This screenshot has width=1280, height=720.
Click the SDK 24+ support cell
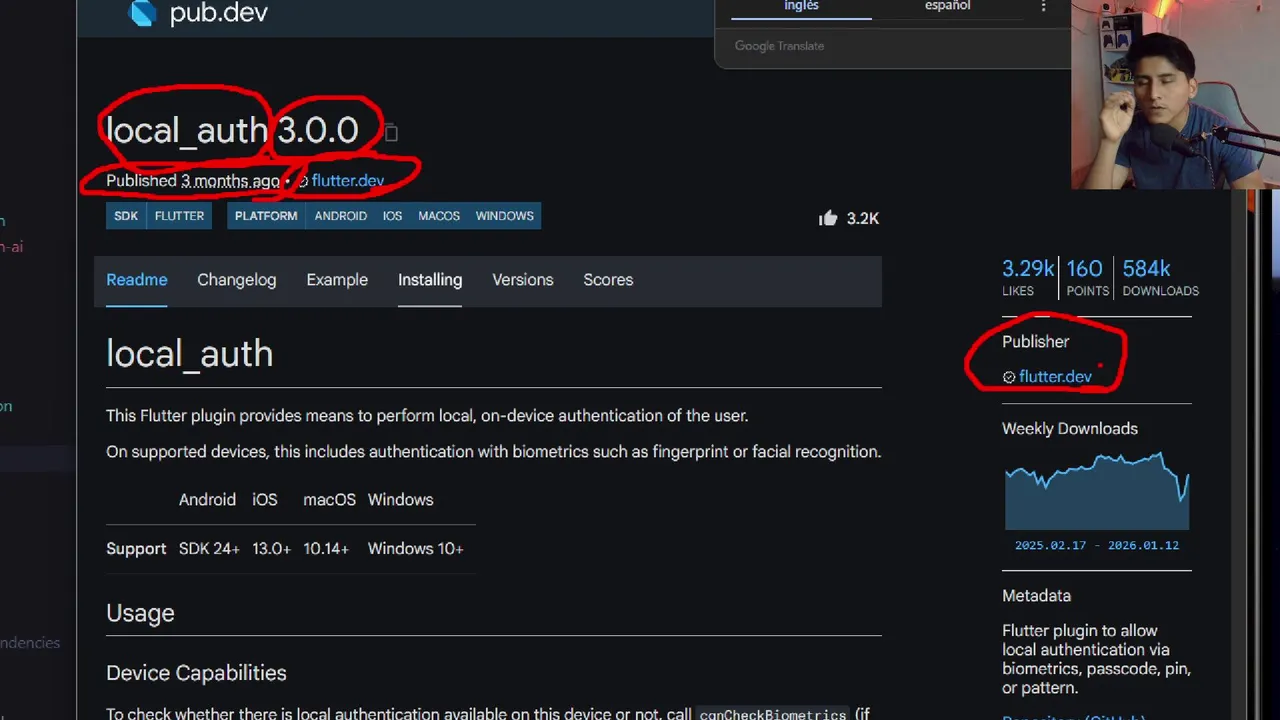pos(209,549)
